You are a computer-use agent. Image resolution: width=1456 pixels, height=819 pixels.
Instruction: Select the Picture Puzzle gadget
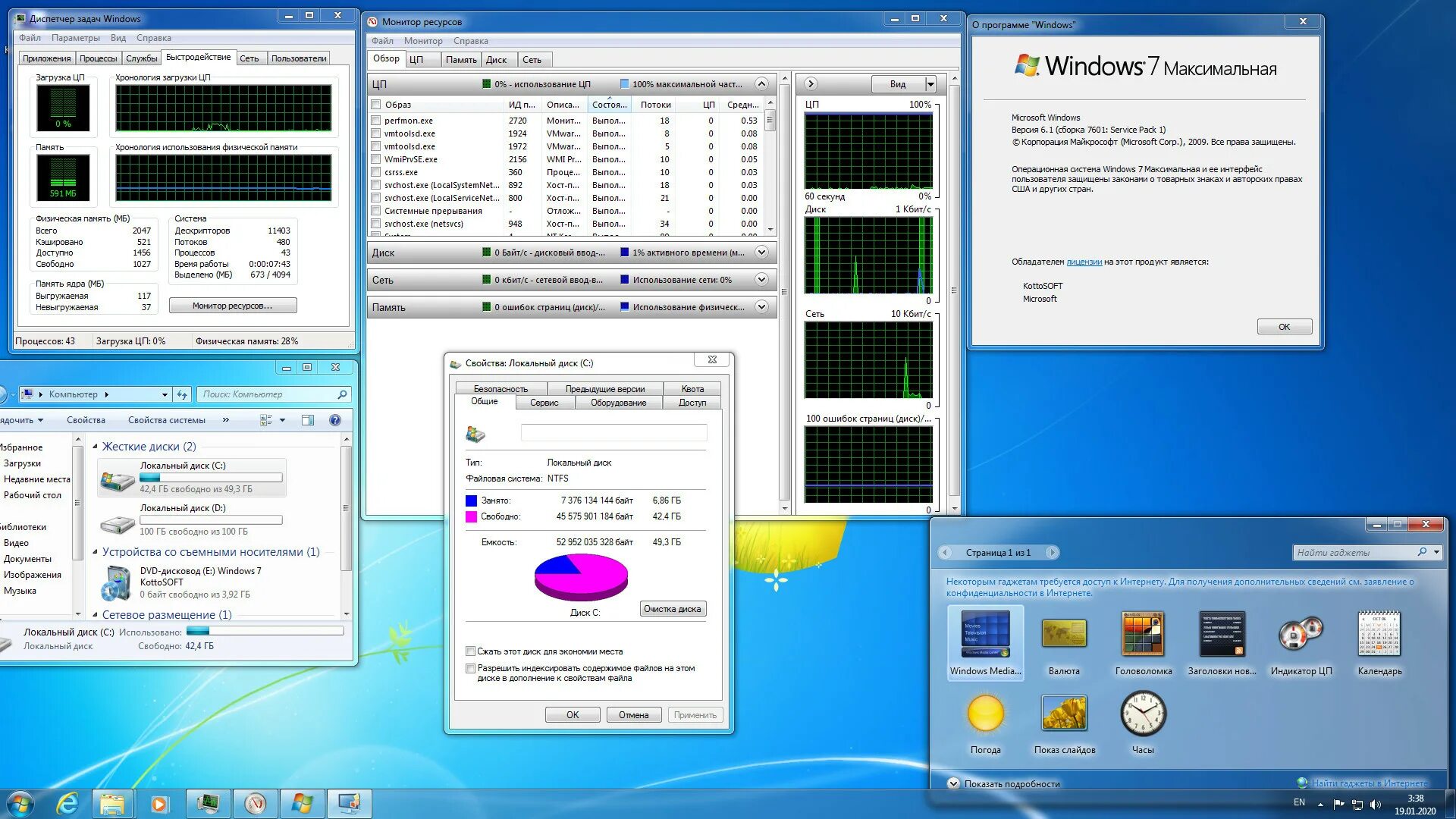click(1143, 635)
